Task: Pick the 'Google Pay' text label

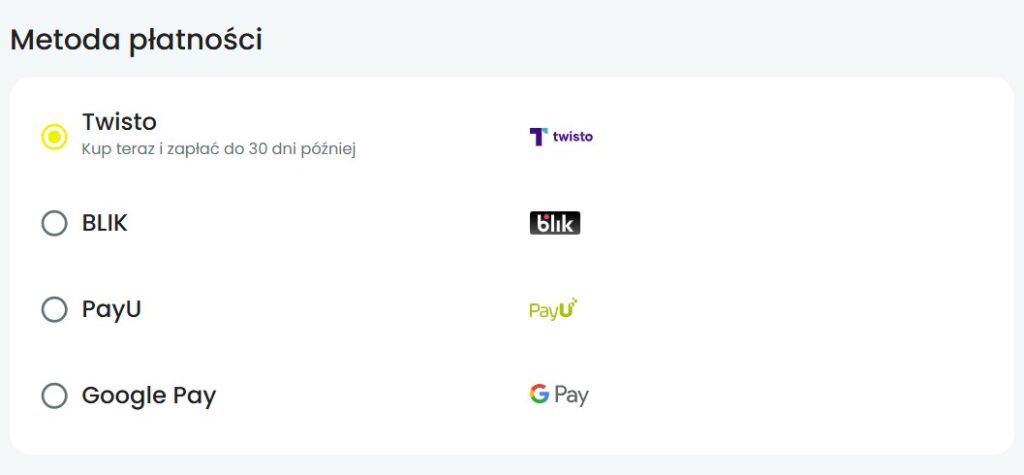Action: (149, 396)
